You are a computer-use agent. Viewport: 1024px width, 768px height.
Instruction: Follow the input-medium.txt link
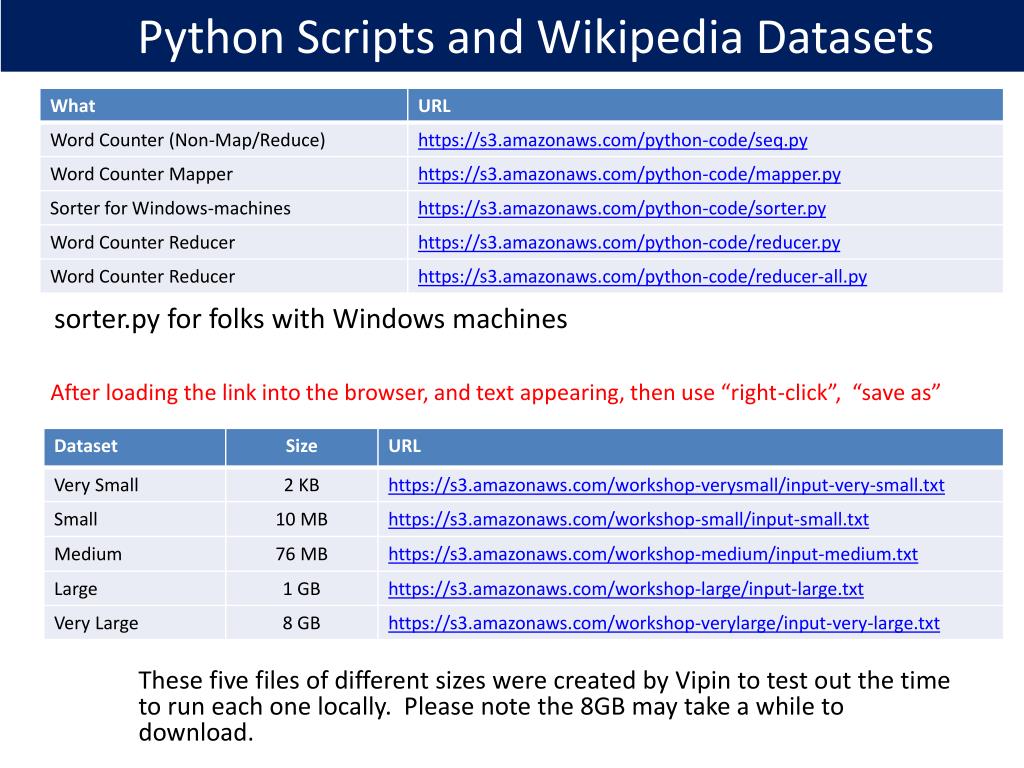point(653,554)
